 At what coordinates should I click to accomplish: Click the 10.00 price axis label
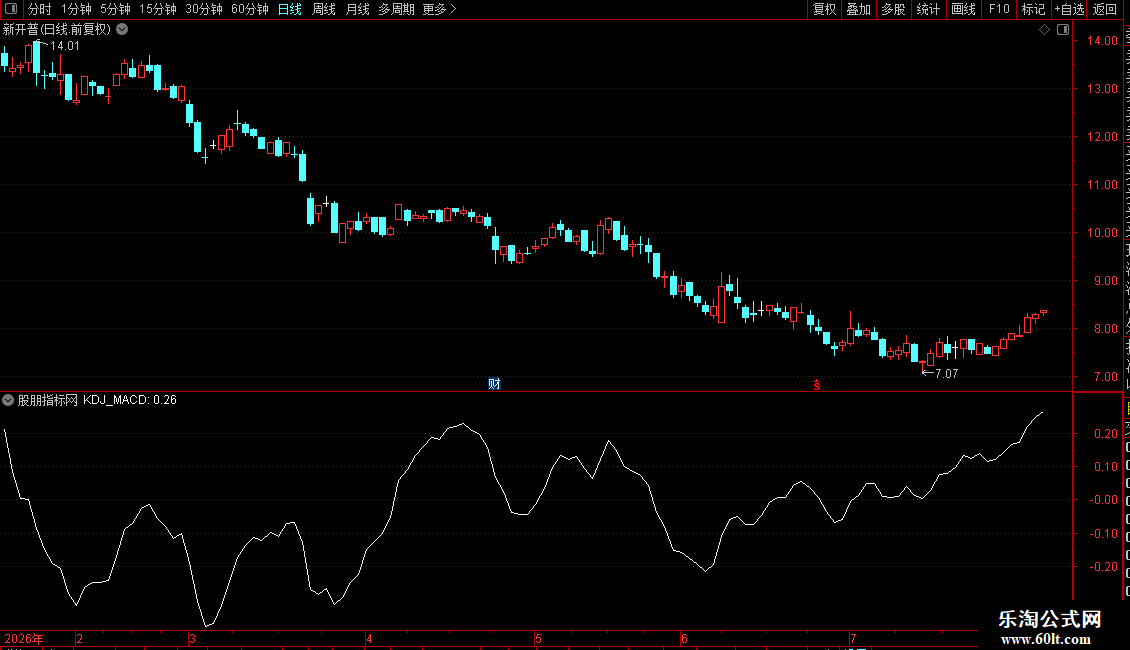pyautogui.click(x=1102, y=233)
